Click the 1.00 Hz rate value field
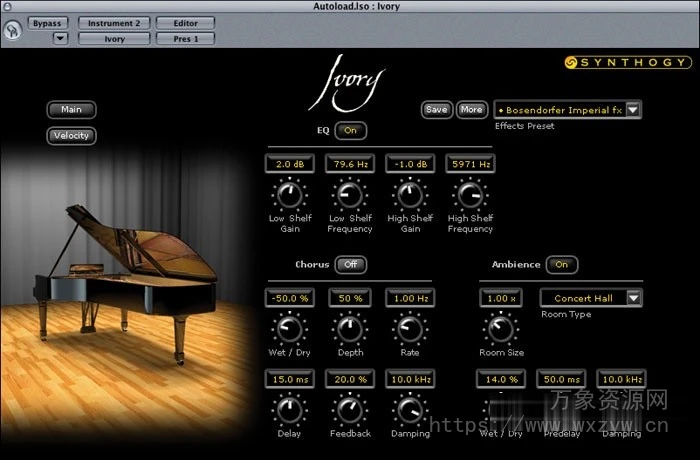This screenshot has height=460, width=700. coord(410,298)
